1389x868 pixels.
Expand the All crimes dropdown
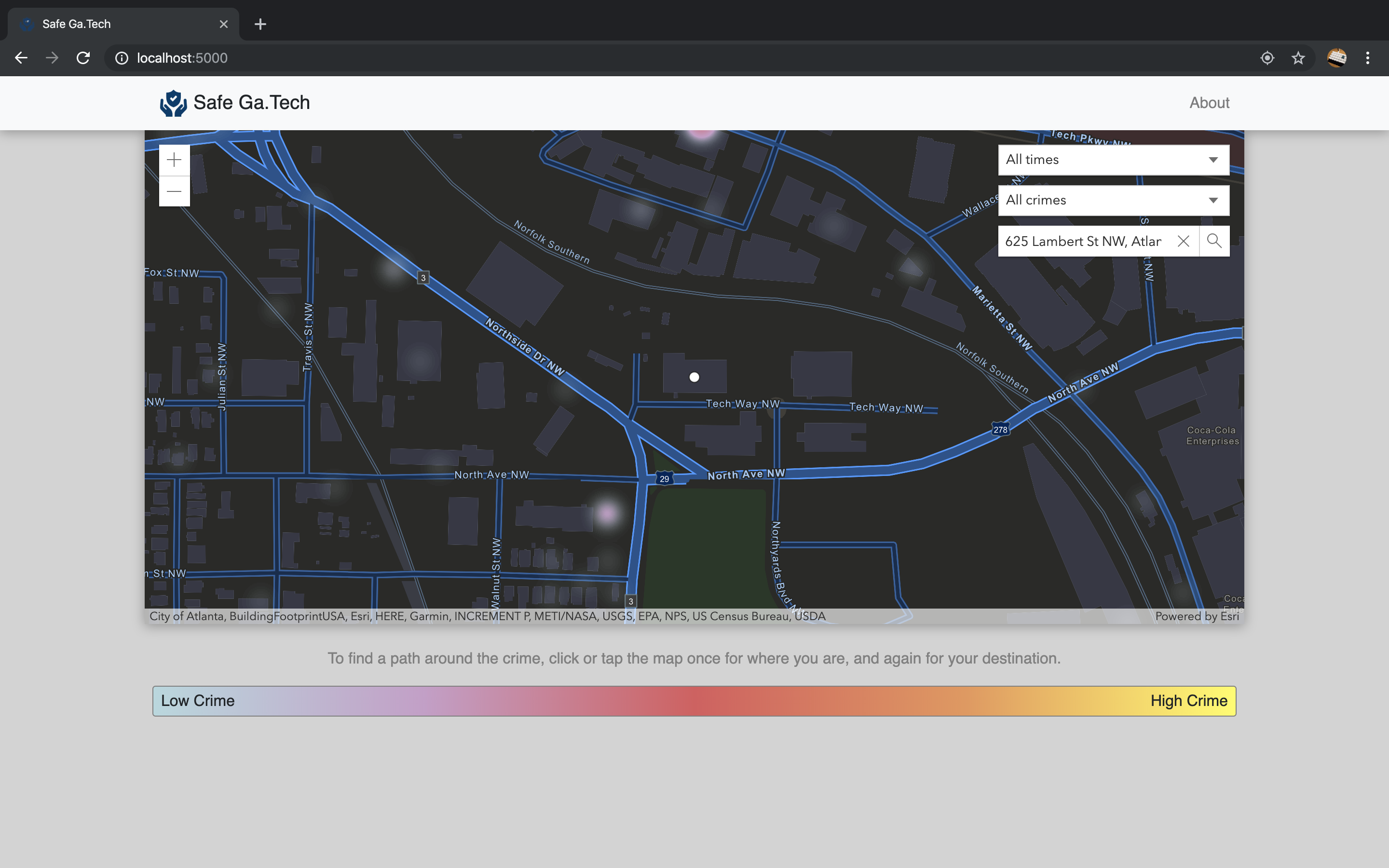tap(1113, 200)
